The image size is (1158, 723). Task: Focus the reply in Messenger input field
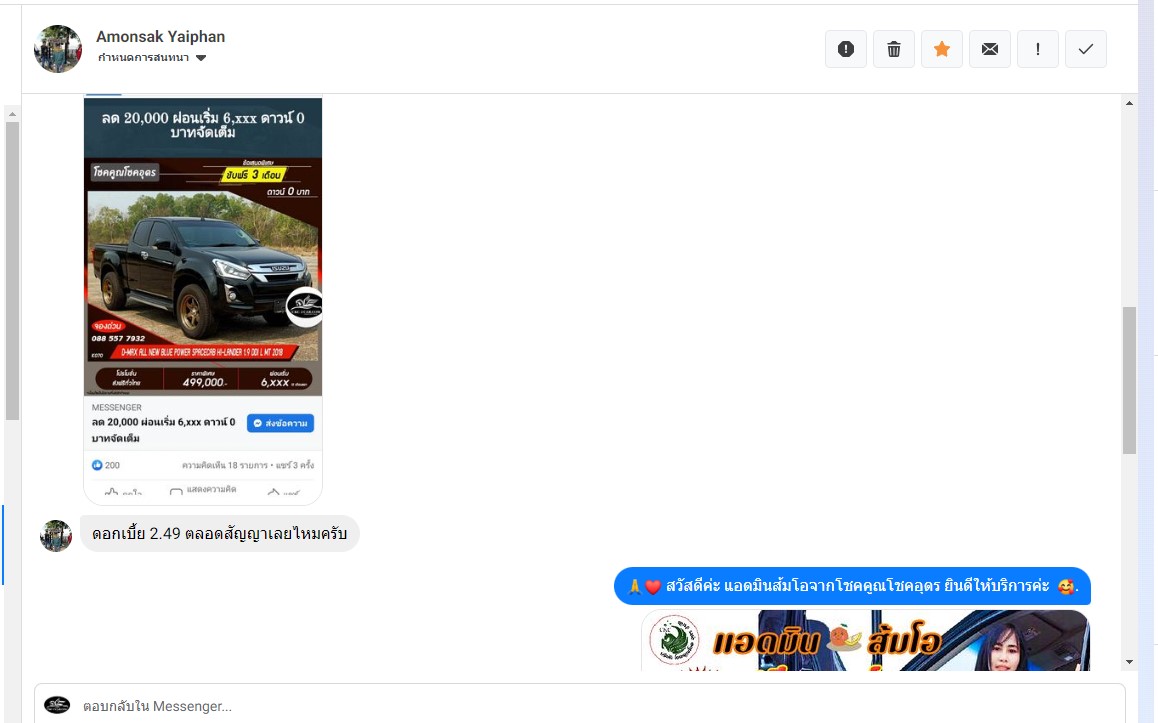[580, 706]
